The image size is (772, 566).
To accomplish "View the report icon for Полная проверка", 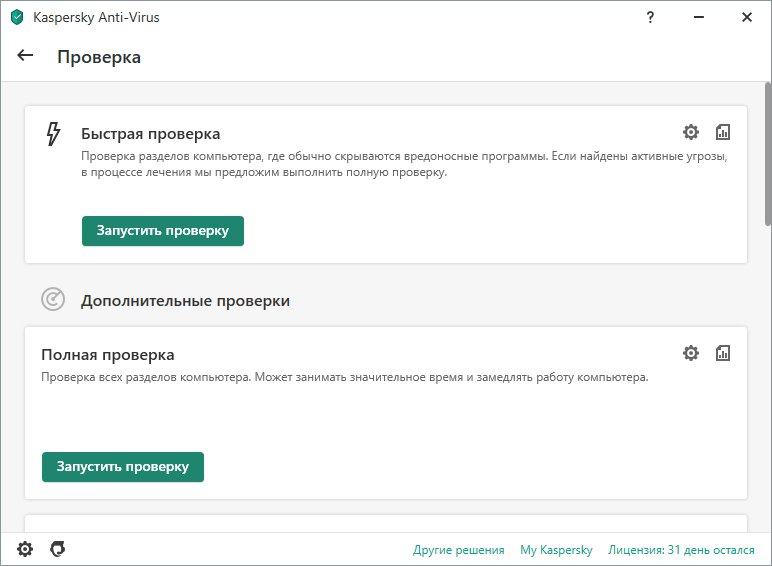I will point(723,353).
